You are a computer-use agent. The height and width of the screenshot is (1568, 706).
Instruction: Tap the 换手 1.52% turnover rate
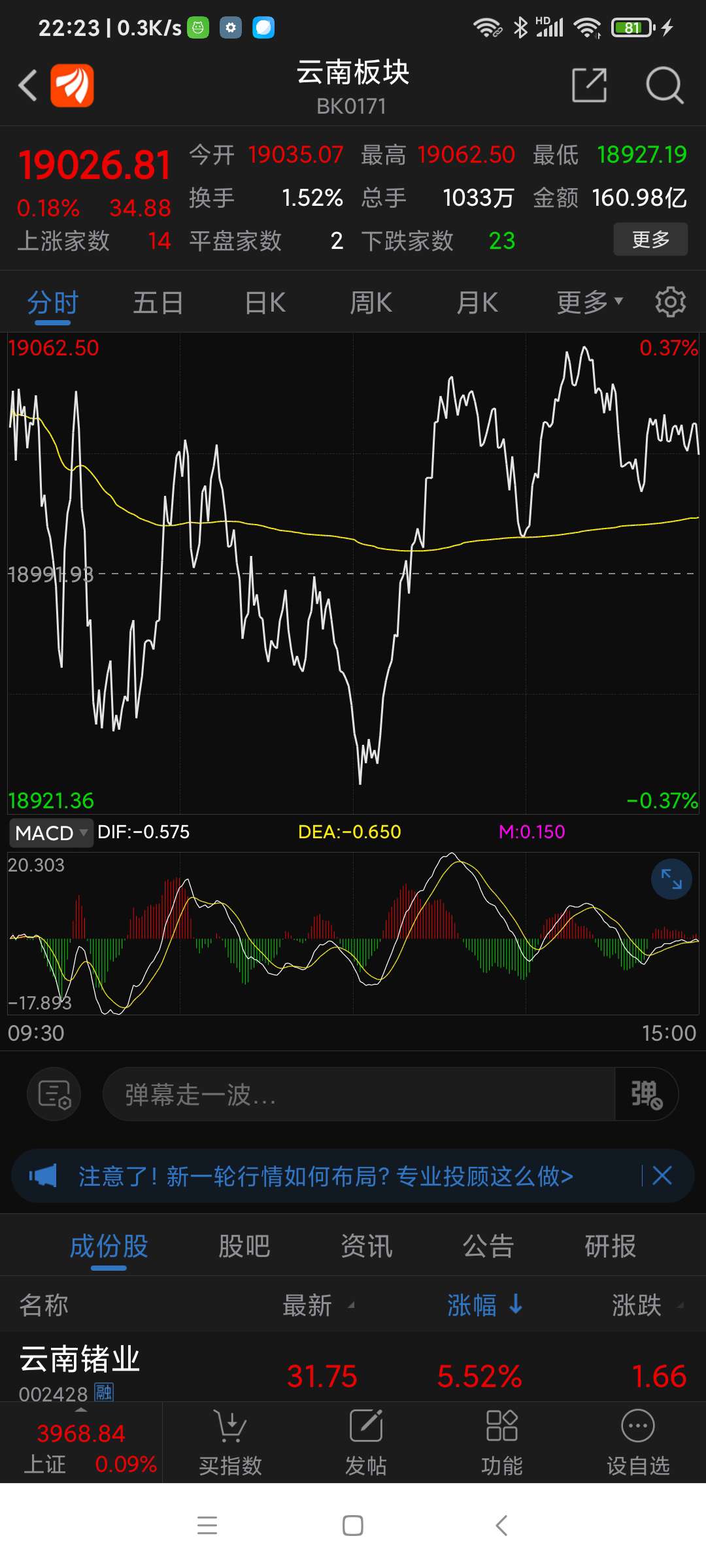(266, 198)
